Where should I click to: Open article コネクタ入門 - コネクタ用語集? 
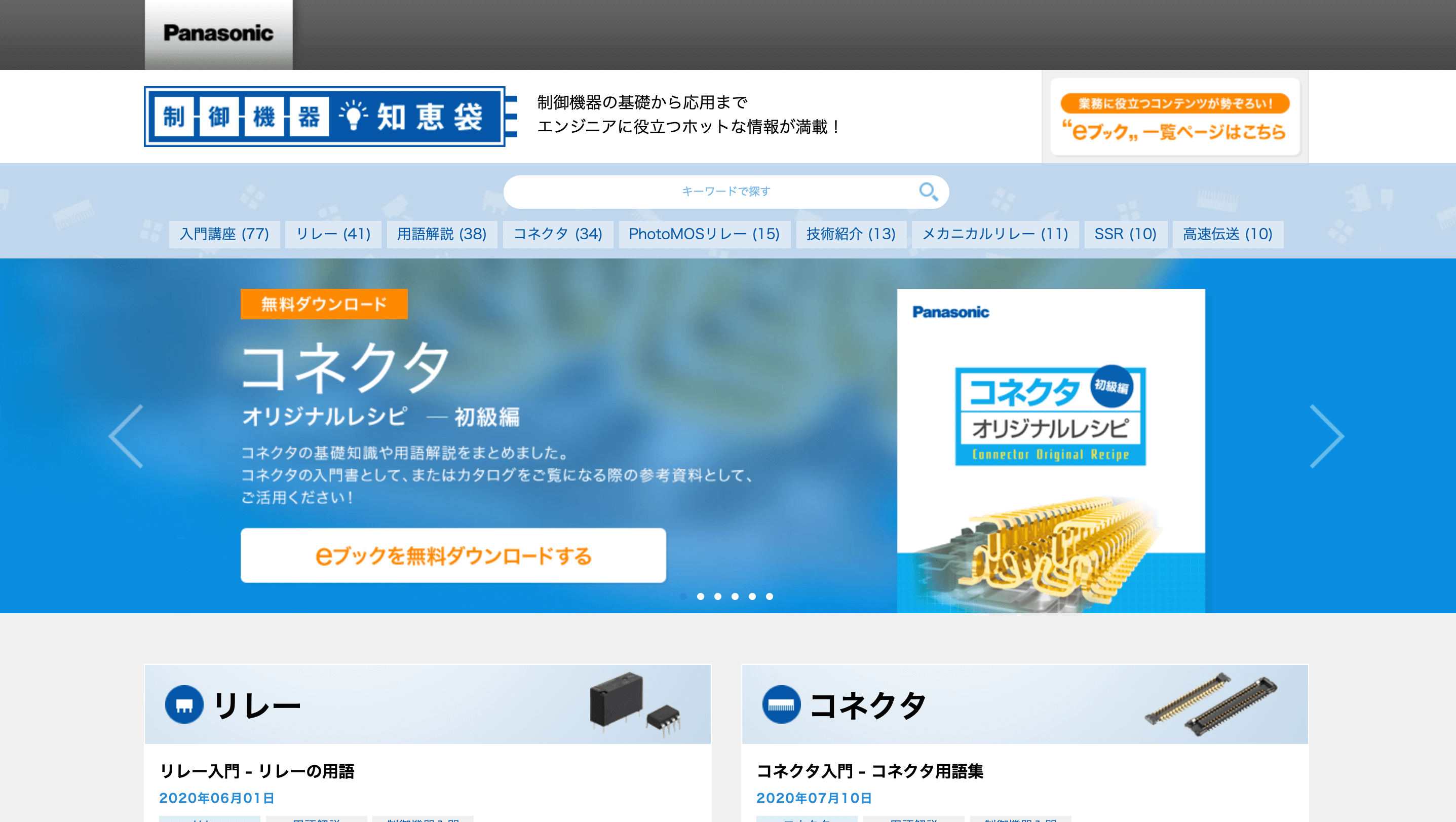tap(870, 771)
